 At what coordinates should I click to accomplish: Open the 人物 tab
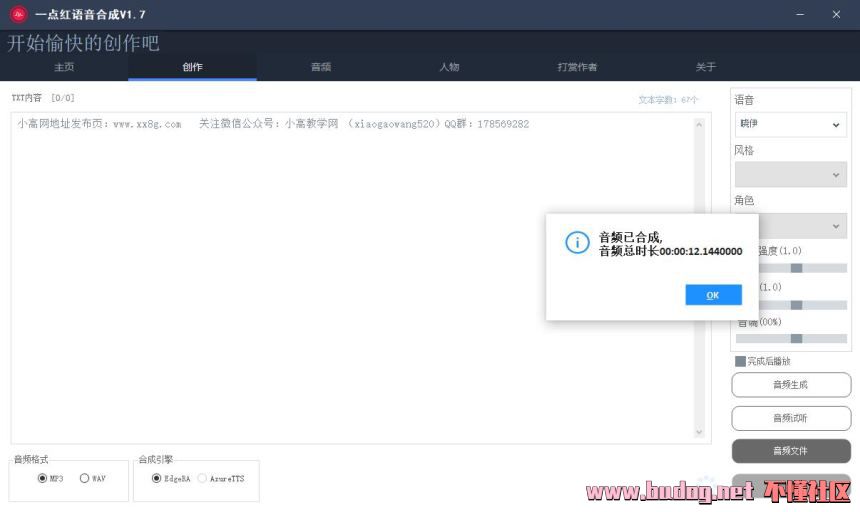(449, 67)
